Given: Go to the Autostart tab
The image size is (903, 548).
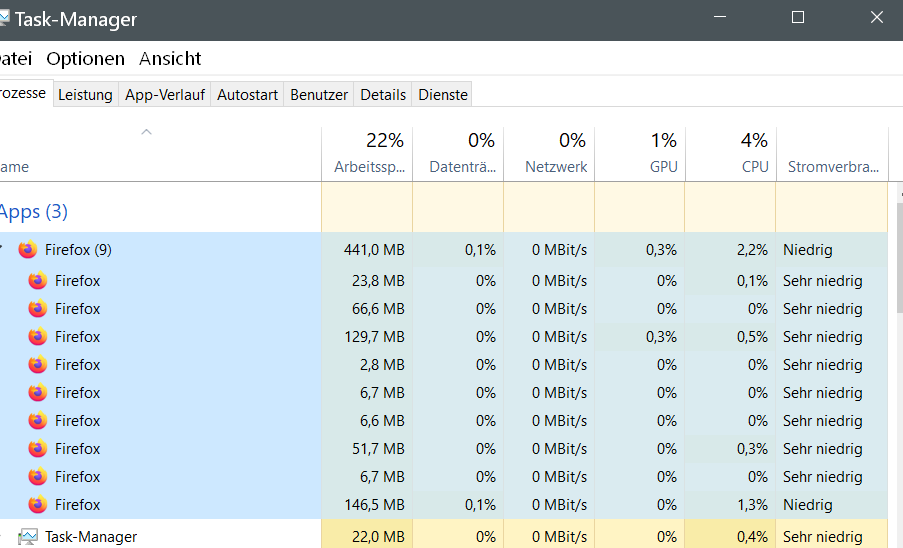Looking at the screenshot, I should pos(247,95).
